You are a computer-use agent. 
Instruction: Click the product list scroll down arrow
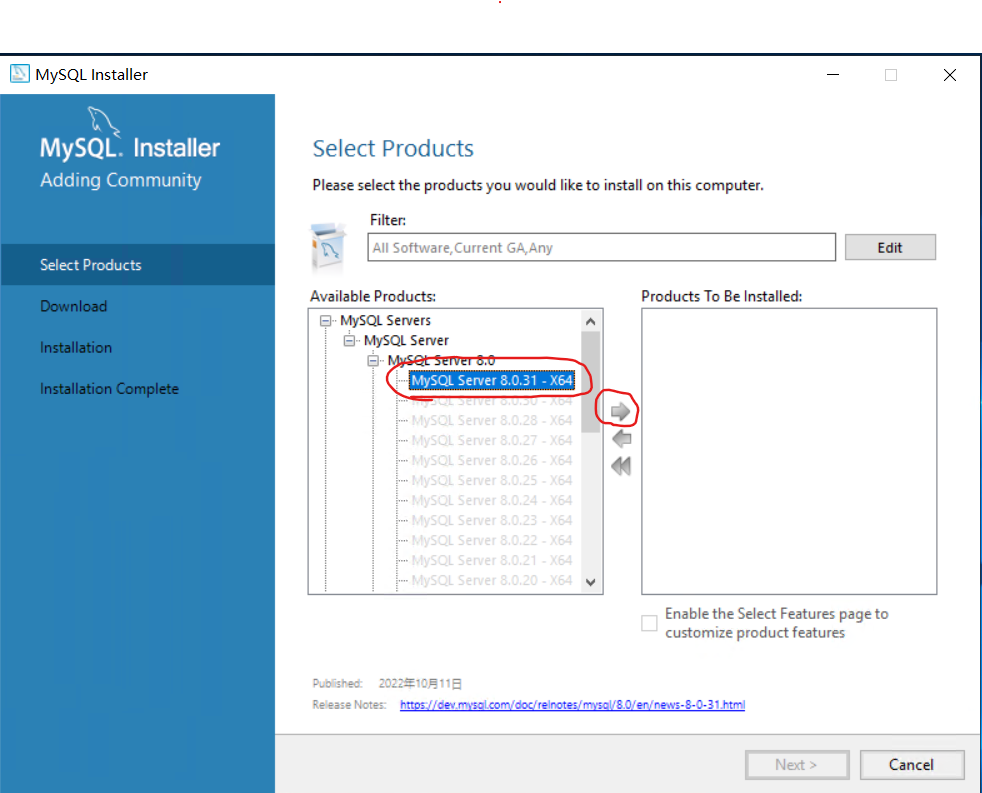pyautogui.click(x=590, y=582)
